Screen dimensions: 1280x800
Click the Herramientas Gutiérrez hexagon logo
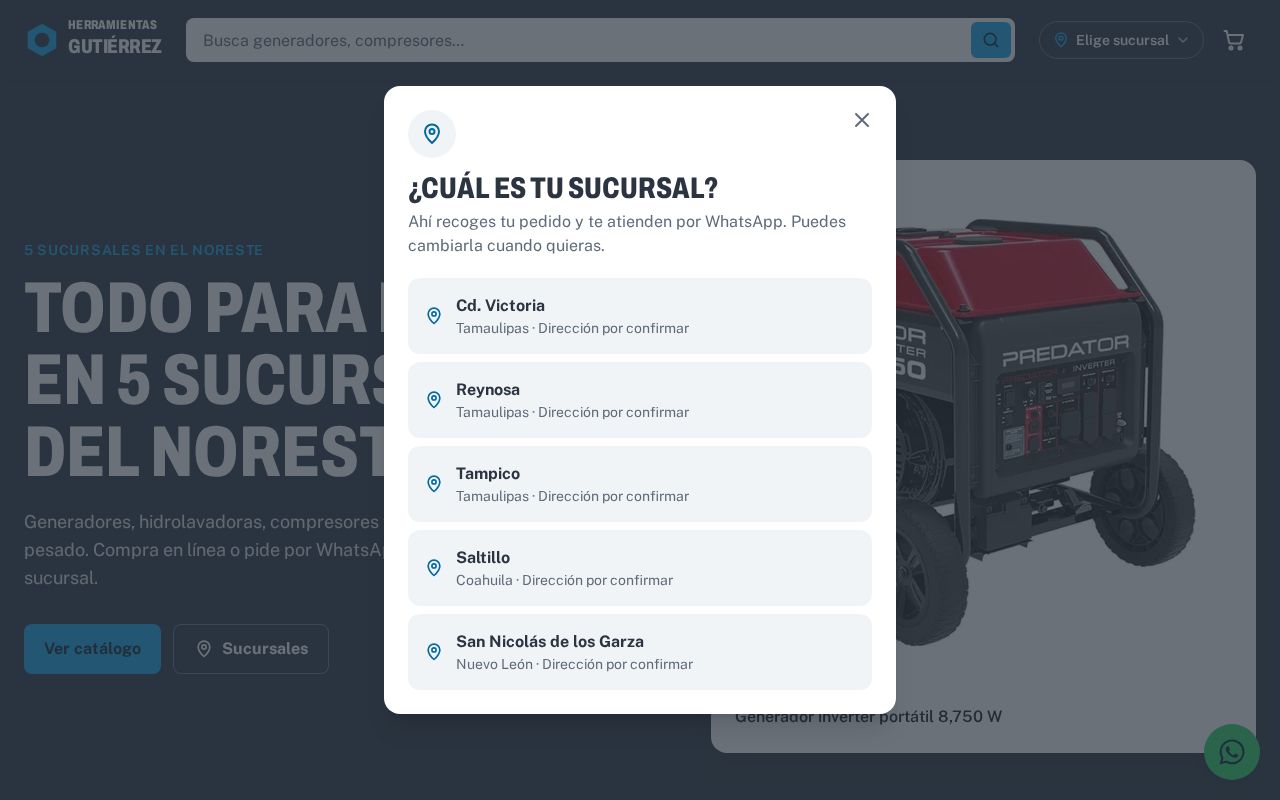42,40
